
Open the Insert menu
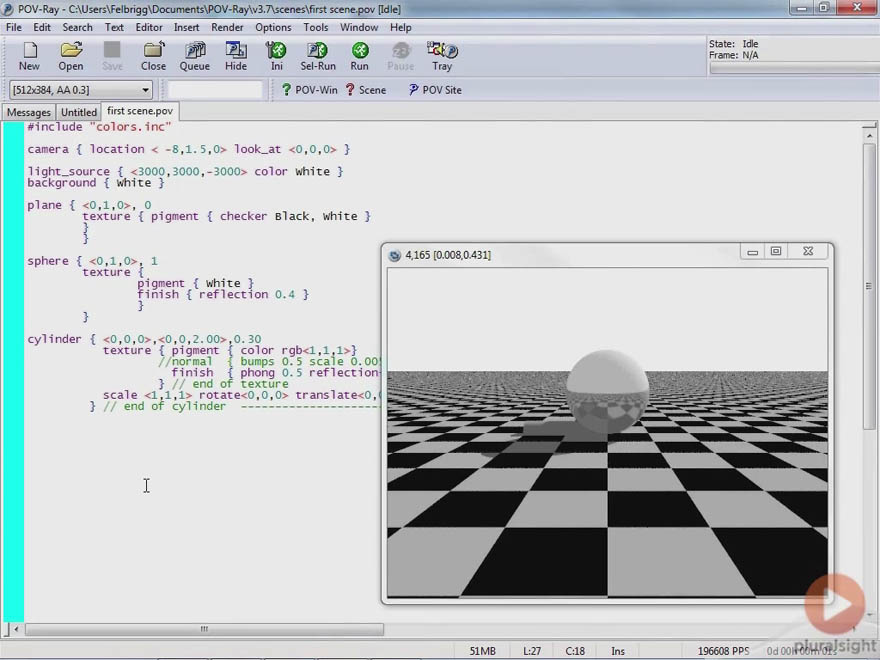186,27
